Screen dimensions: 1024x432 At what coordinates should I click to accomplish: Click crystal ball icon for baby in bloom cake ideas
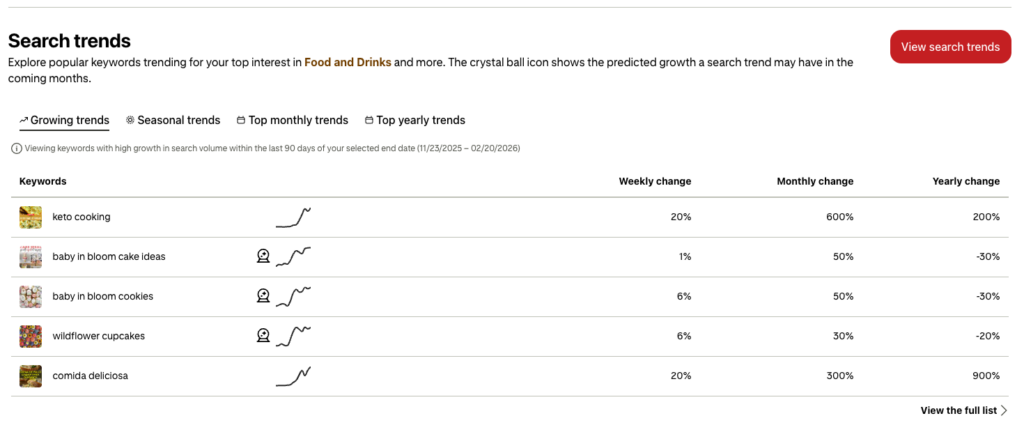[263, 256]
